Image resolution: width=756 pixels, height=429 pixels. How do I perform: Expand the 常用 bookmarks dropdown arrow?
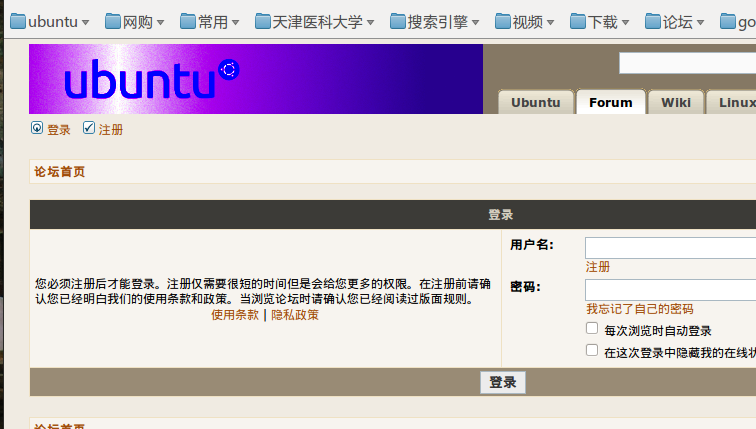(x=235, y=23)
